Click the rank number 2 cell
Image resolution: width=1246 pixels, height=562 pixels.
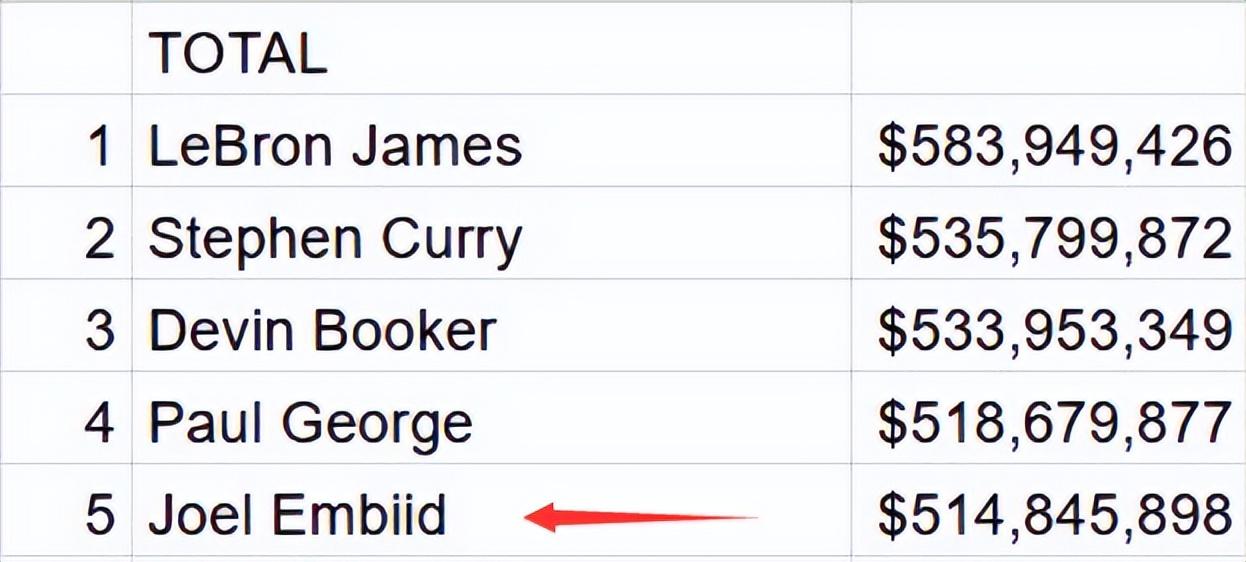coord(100,239)
